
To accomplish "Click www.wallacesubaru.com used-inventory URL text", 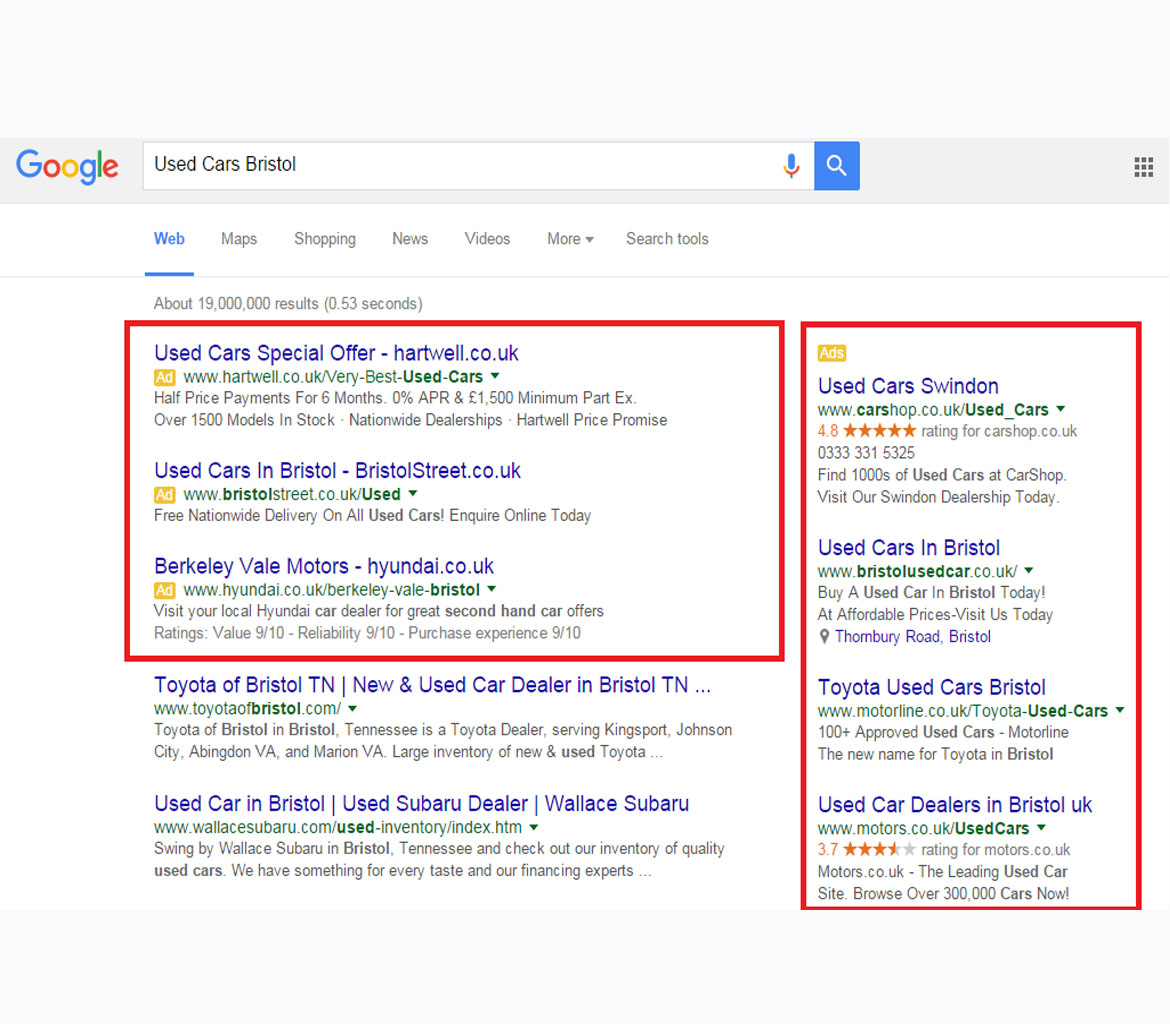I will pos(338,828).
